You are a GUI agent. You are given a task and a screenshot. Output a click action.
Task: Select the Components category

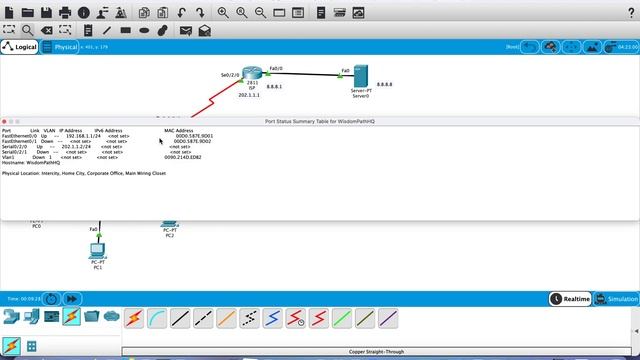(51, 316)
